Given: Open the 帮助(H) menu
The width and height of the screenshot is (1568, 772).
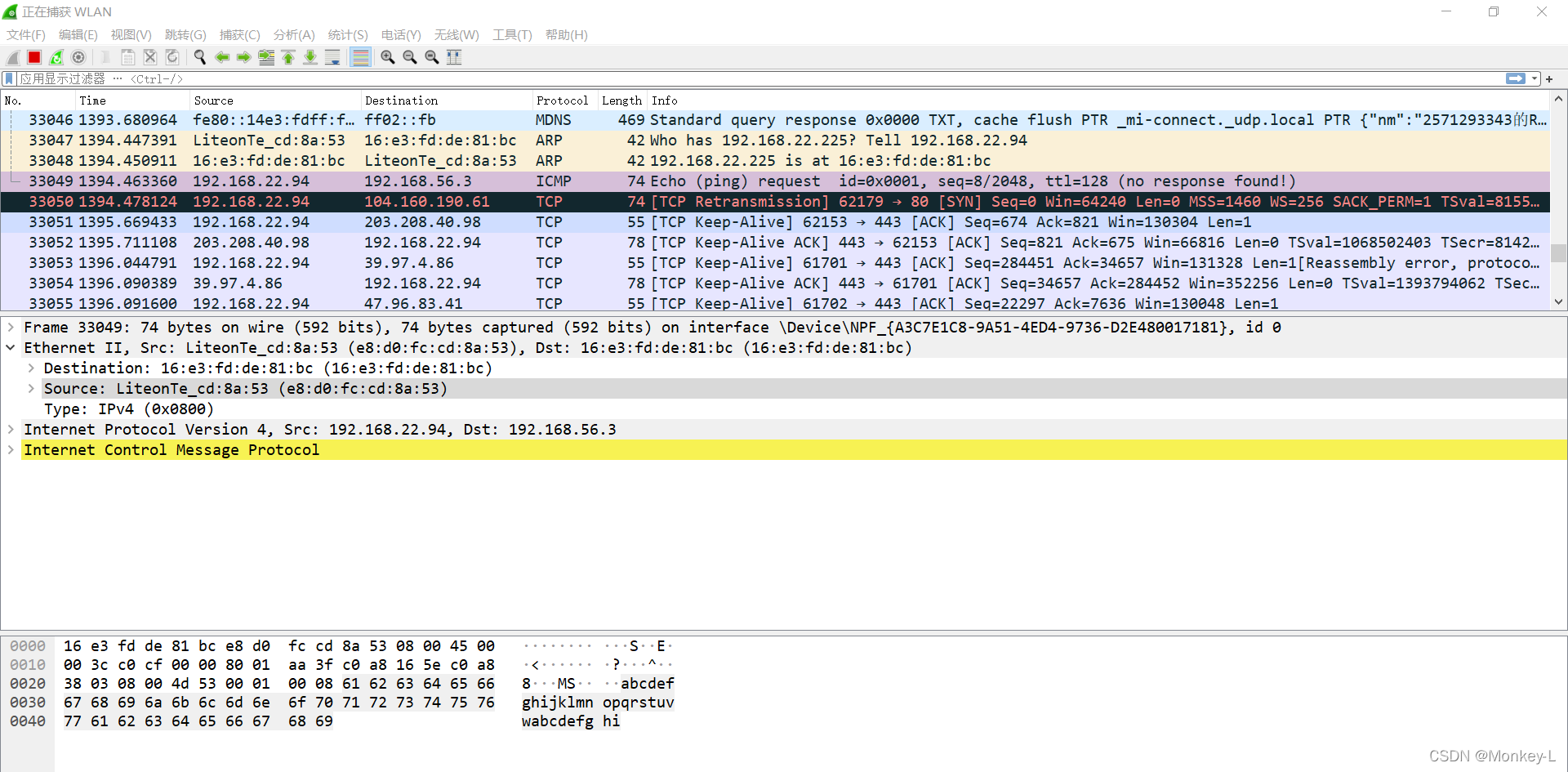Looking at the screenshot, I should [x=567, y=34].
